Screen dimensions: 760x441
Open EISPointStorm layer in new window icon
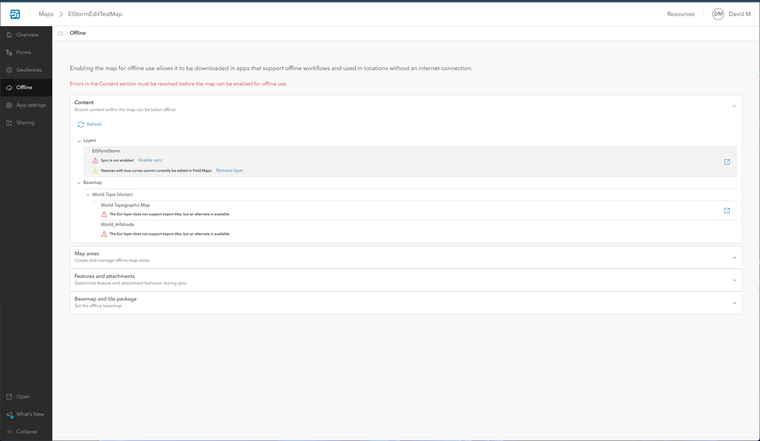727,162
